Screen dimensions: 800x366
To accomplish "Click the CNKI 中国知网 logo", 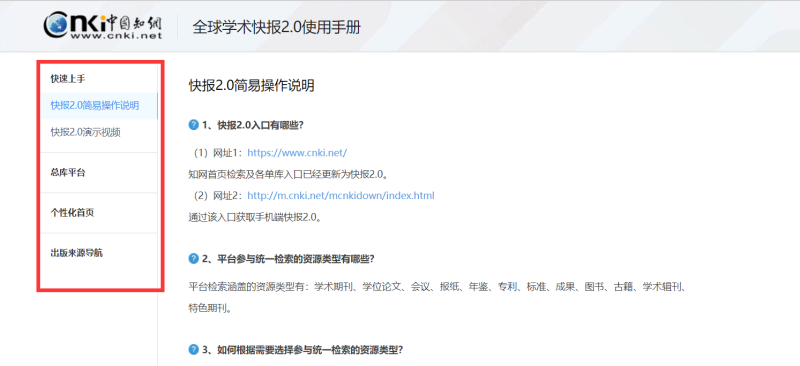I will [103, 26].
